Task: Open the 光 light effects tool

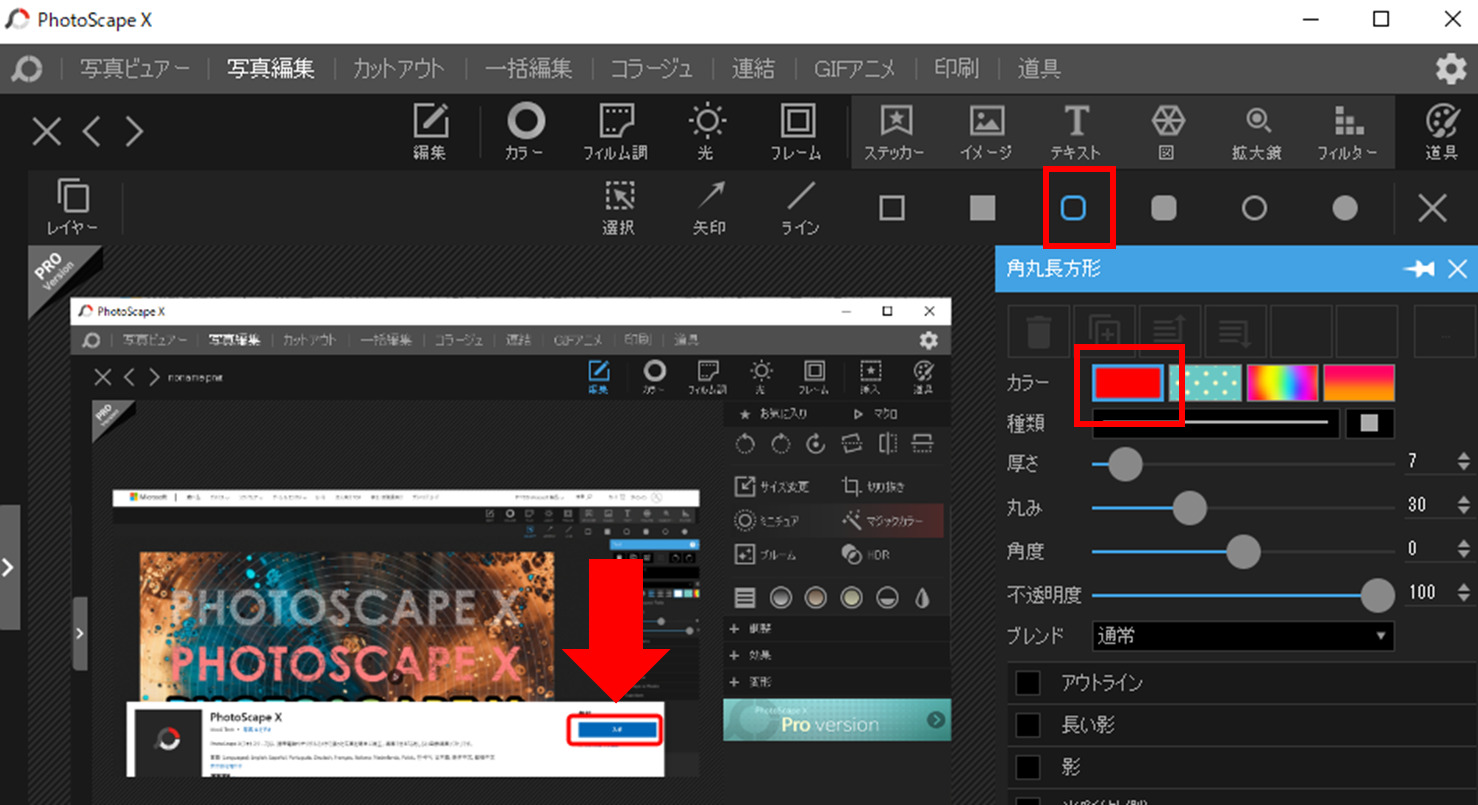Action: click(706, 133)
